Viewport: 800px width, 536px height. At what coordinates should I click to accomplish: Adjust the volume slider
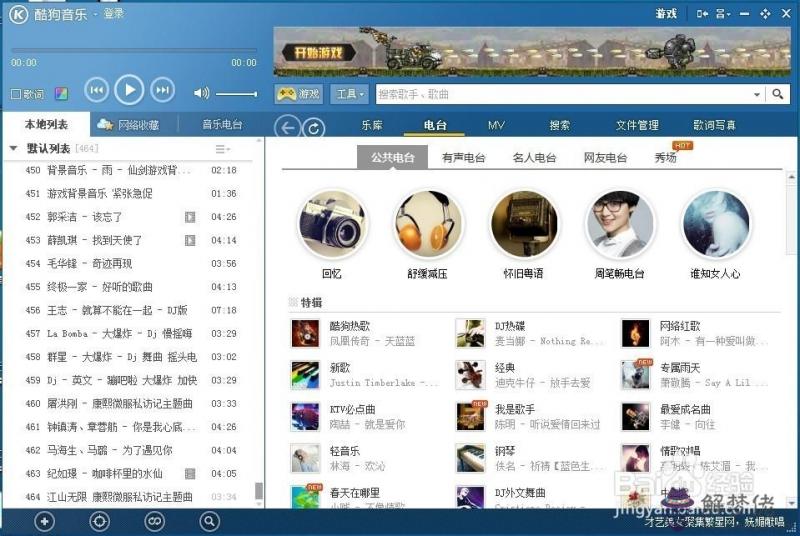click(x=236, y=94)
